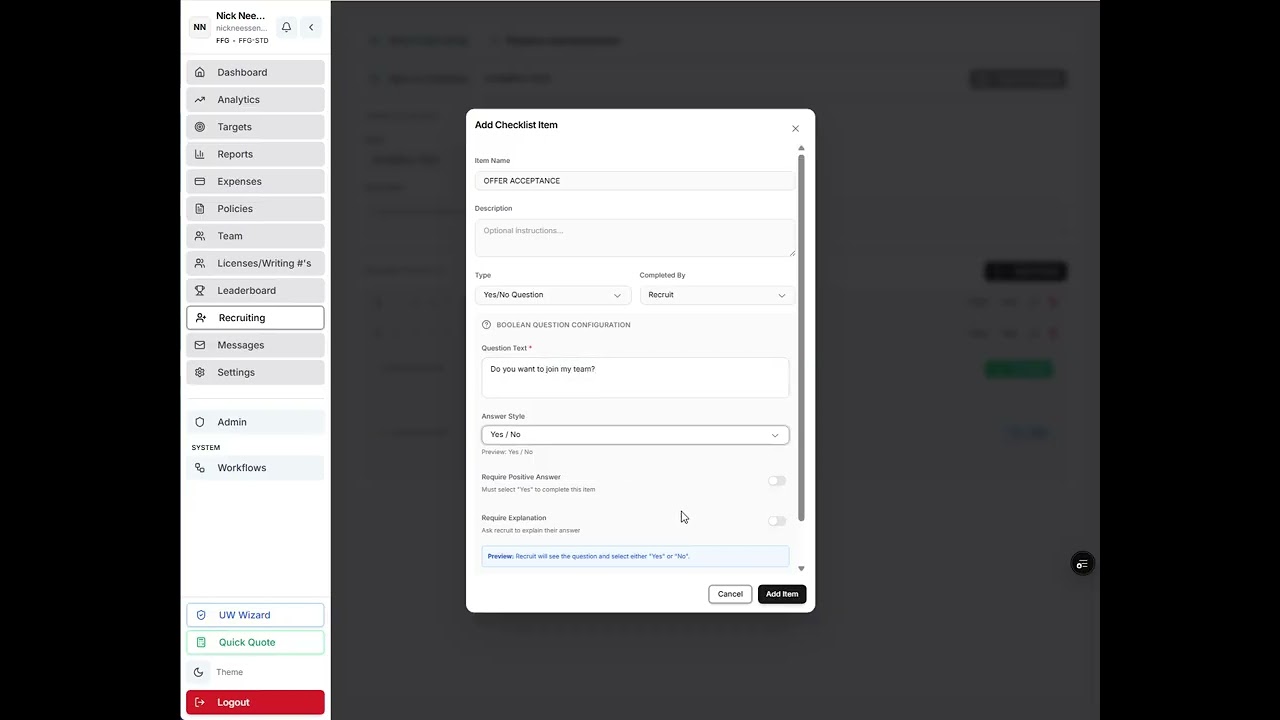Click the Reports bar chart icon
1280x720 pixels.
pos(200,154)
